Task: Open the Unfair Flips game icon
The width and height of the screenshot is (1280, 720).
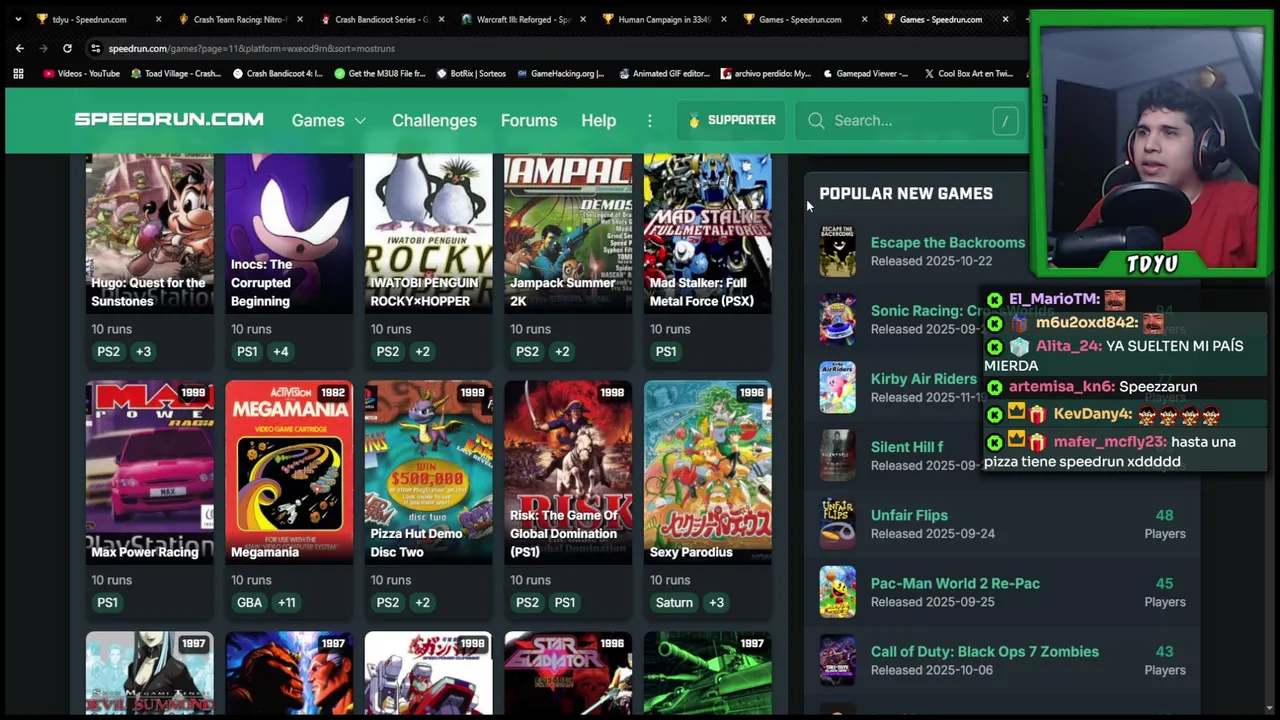Action: pos(837,523)
